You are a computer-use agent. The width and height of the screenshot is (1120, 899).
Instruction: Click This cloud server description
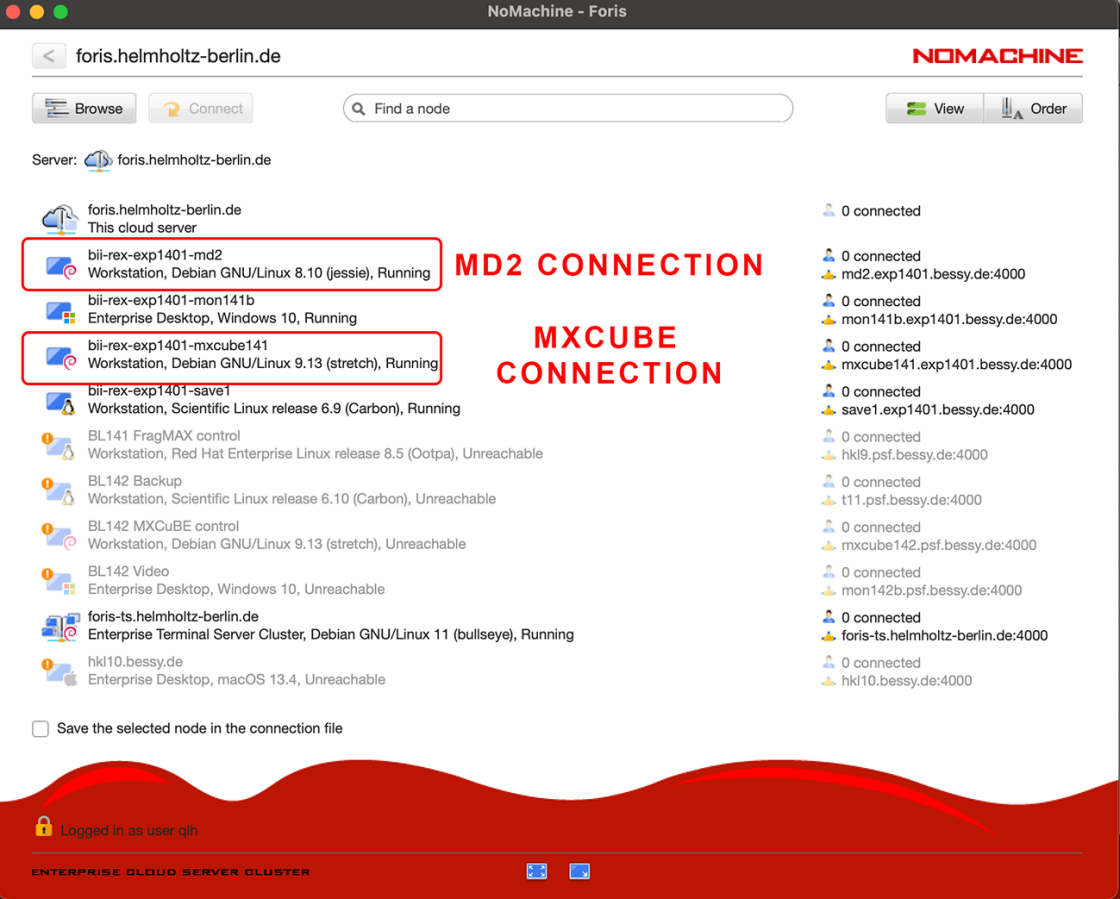[x=142, y=228]
